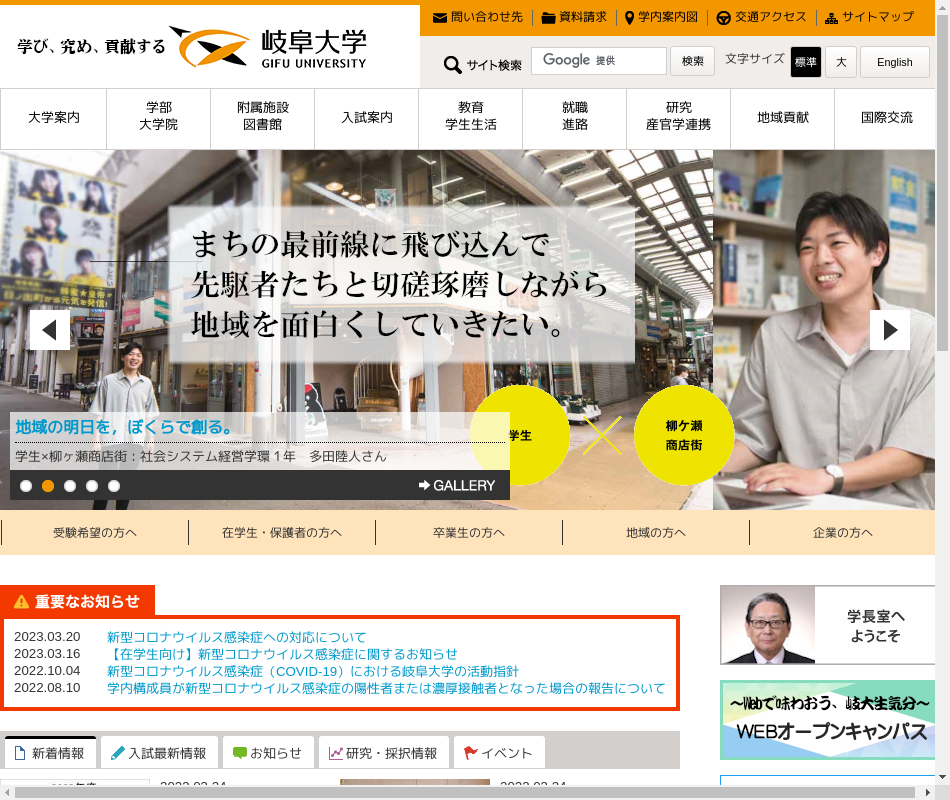Click the flag icon on イベント tab
Viewport: 950px width, 800px height.
tap(471, 753)
